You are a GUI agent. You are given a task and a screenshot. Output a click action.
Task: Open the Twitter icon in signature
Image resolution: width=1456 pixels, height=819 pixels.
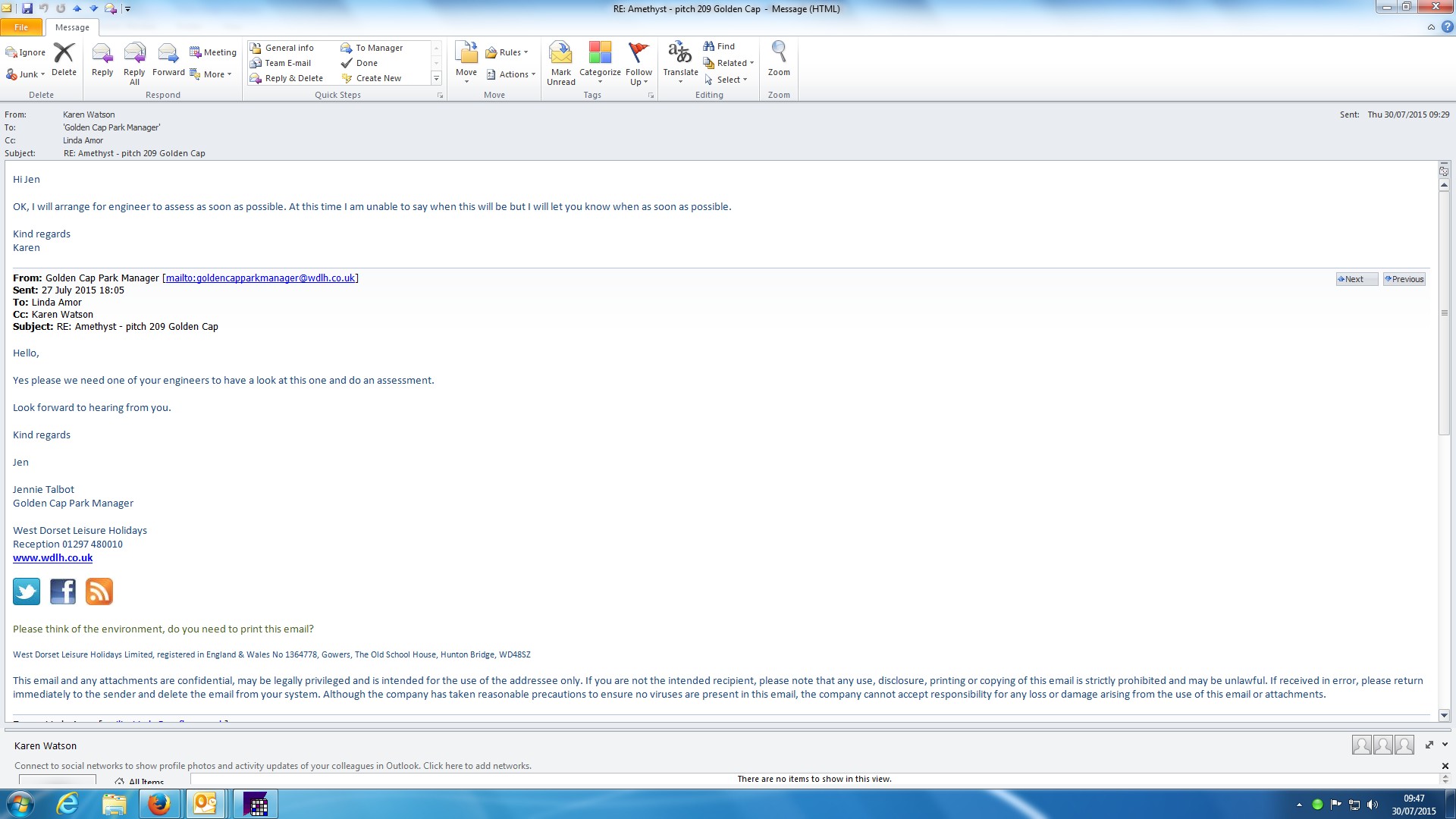(27, 591)
